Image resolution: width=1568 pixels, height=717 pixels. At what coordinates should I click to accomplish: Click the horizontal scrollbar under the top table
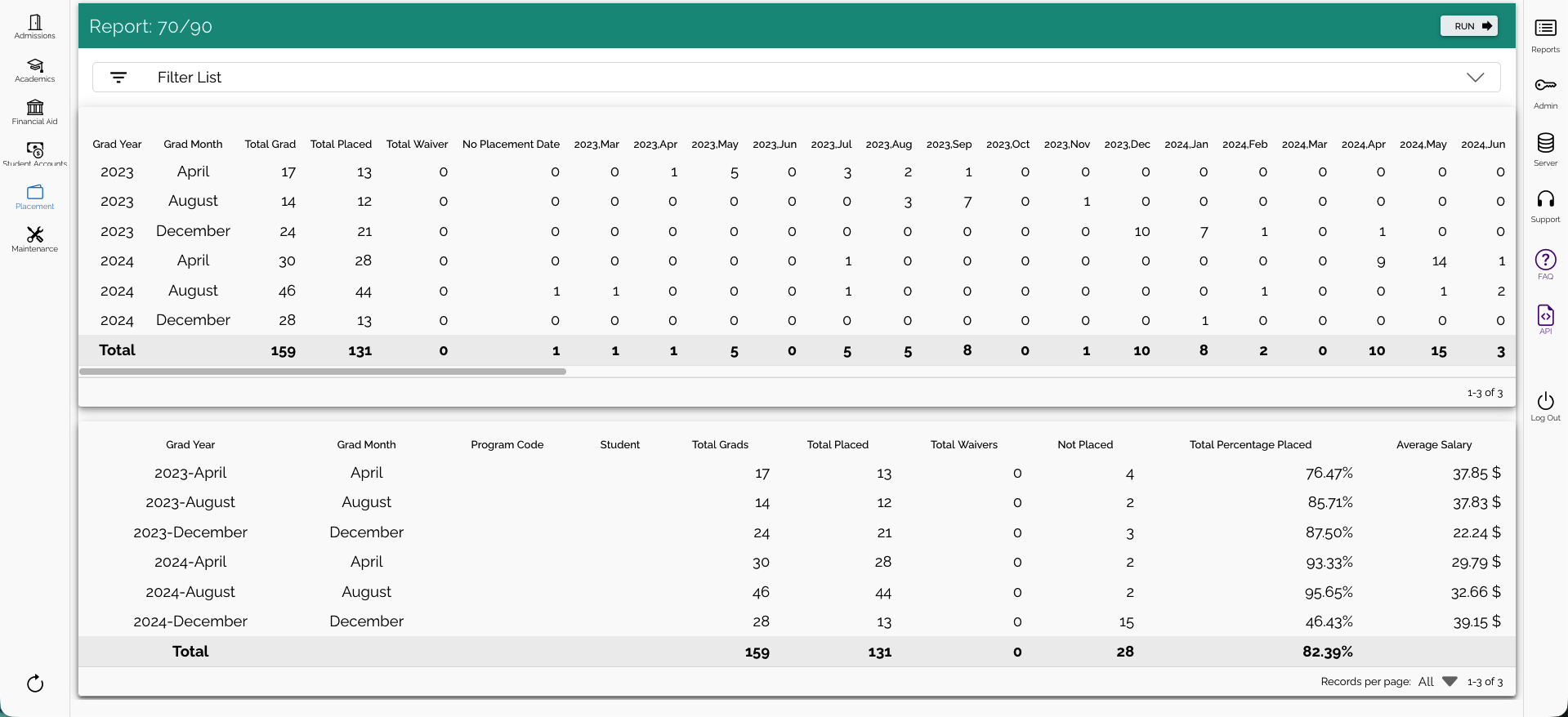(x=323, y=372)
